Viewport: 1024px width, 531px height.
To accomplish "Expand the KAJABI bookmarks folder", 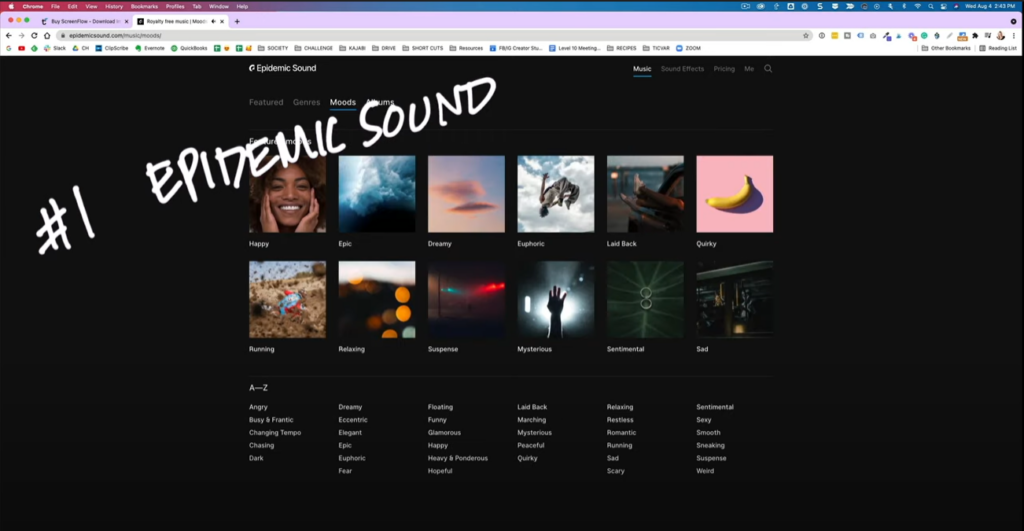I will point(352,48).
